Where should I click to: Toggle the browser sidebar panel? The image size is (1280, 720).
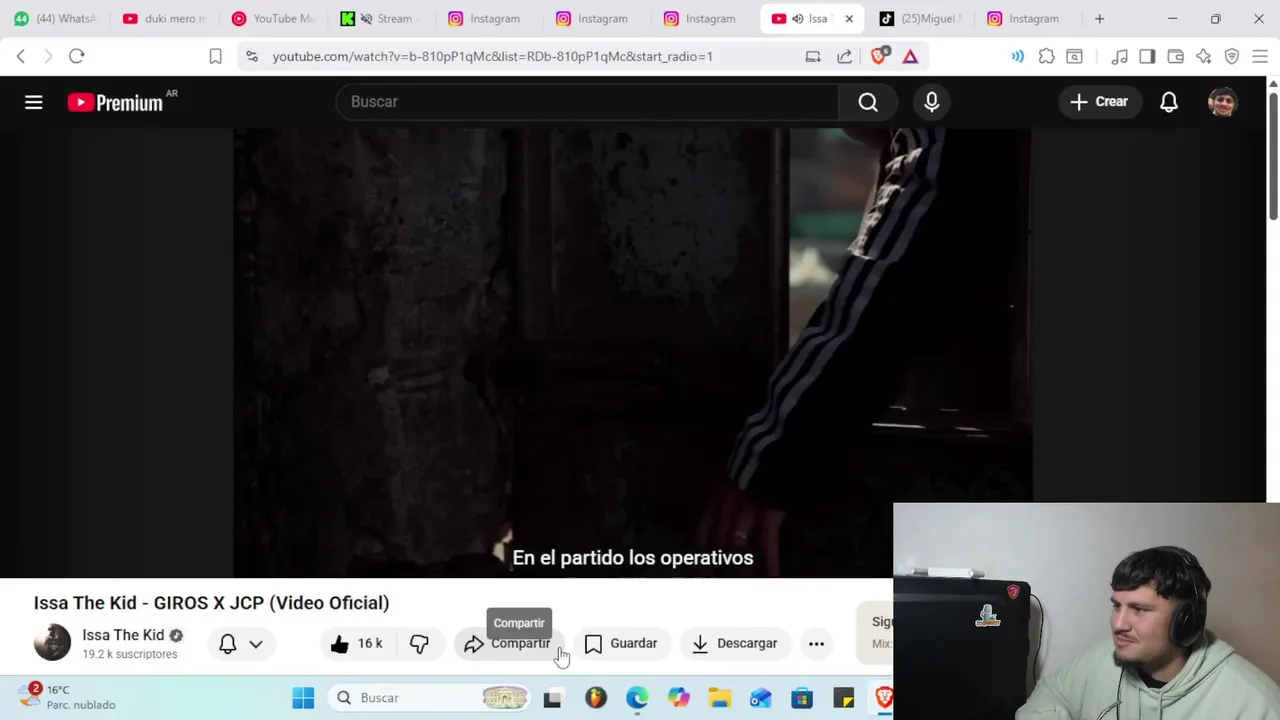tap(1147, 56)
